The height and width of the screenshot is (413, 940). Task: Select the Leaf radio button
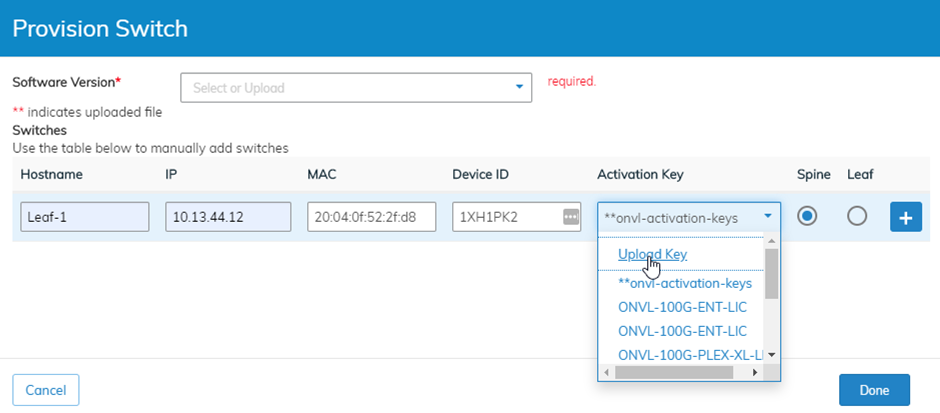(857, 216)
